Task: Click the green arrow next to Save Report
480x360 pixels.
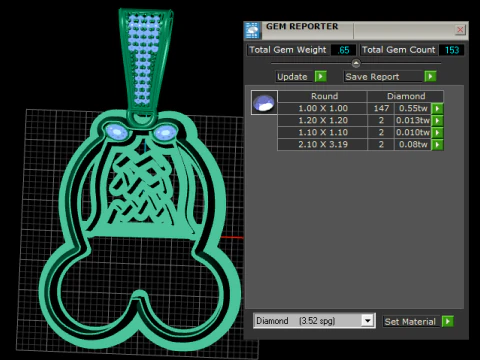Action: (430, 76)
